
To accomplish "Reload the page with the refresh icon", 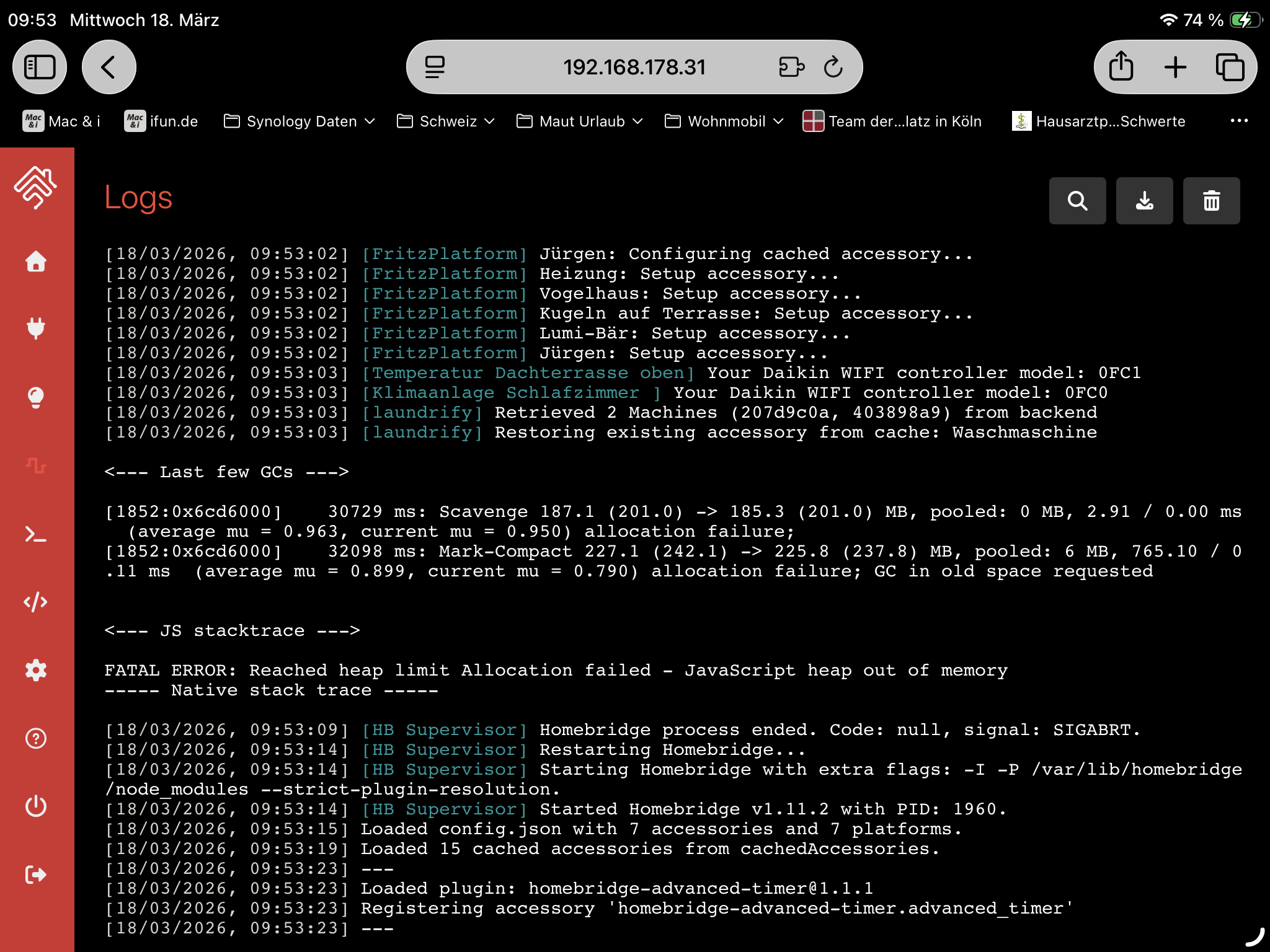I will [833, 67].
